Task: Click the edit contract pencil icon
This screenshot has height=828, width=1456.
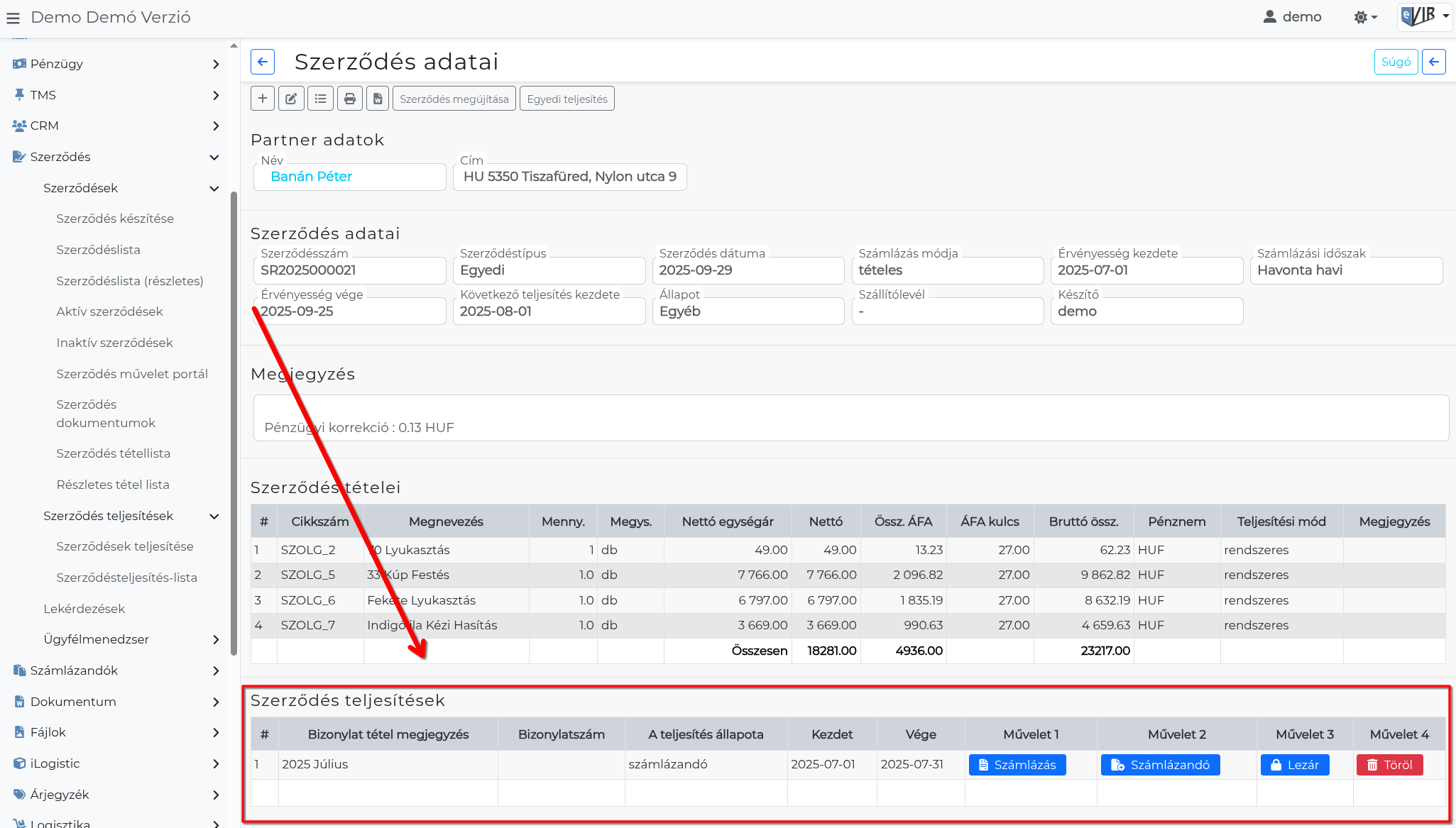Action: click(x=291, y=99)
